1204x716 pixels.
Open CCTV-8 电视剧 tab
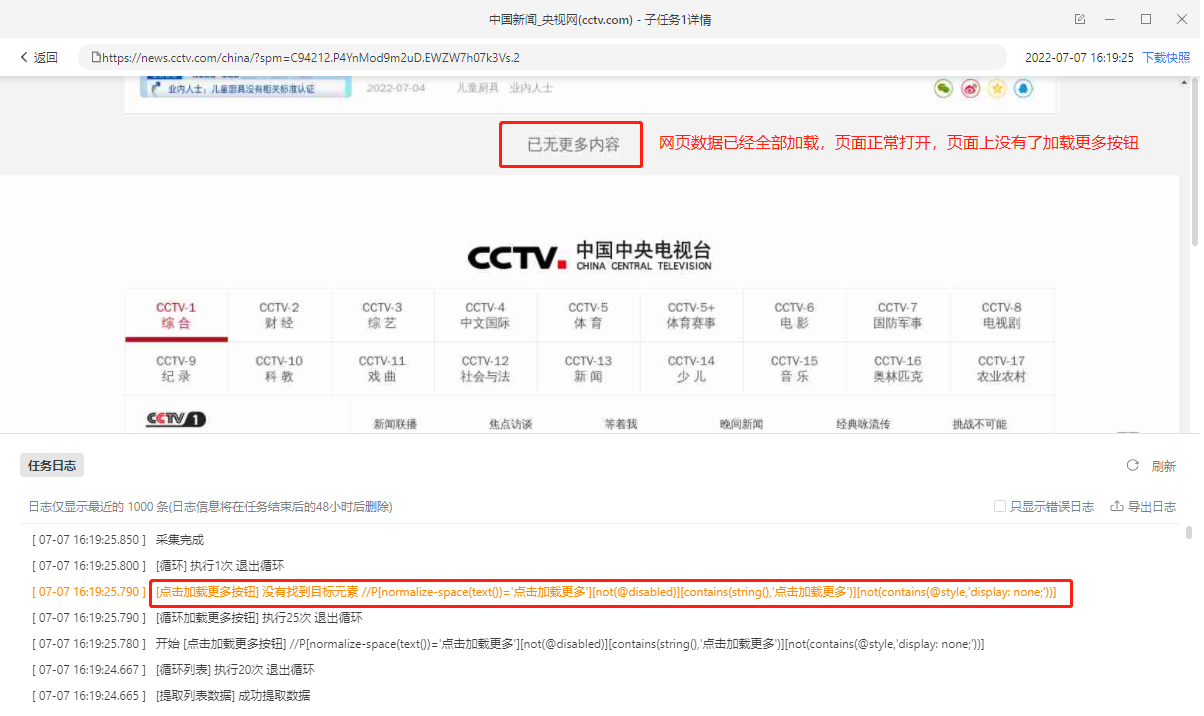[x=1002, y=315]
